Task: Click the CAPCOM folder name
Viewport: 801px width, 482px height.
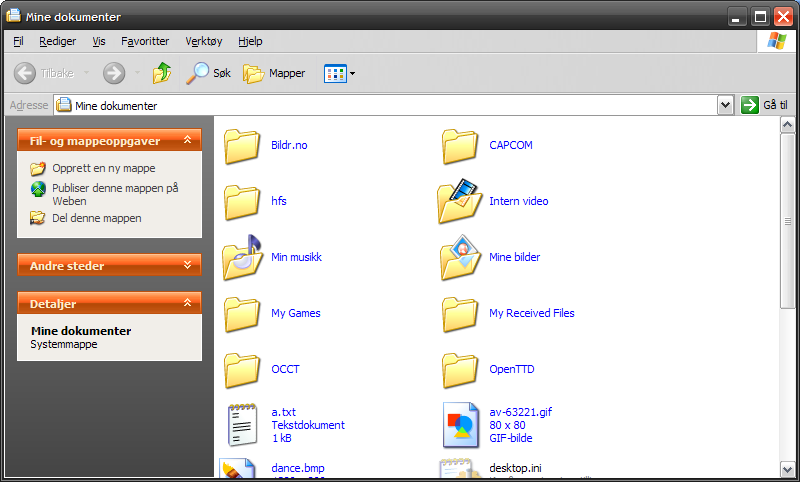Action: point(511,145)
